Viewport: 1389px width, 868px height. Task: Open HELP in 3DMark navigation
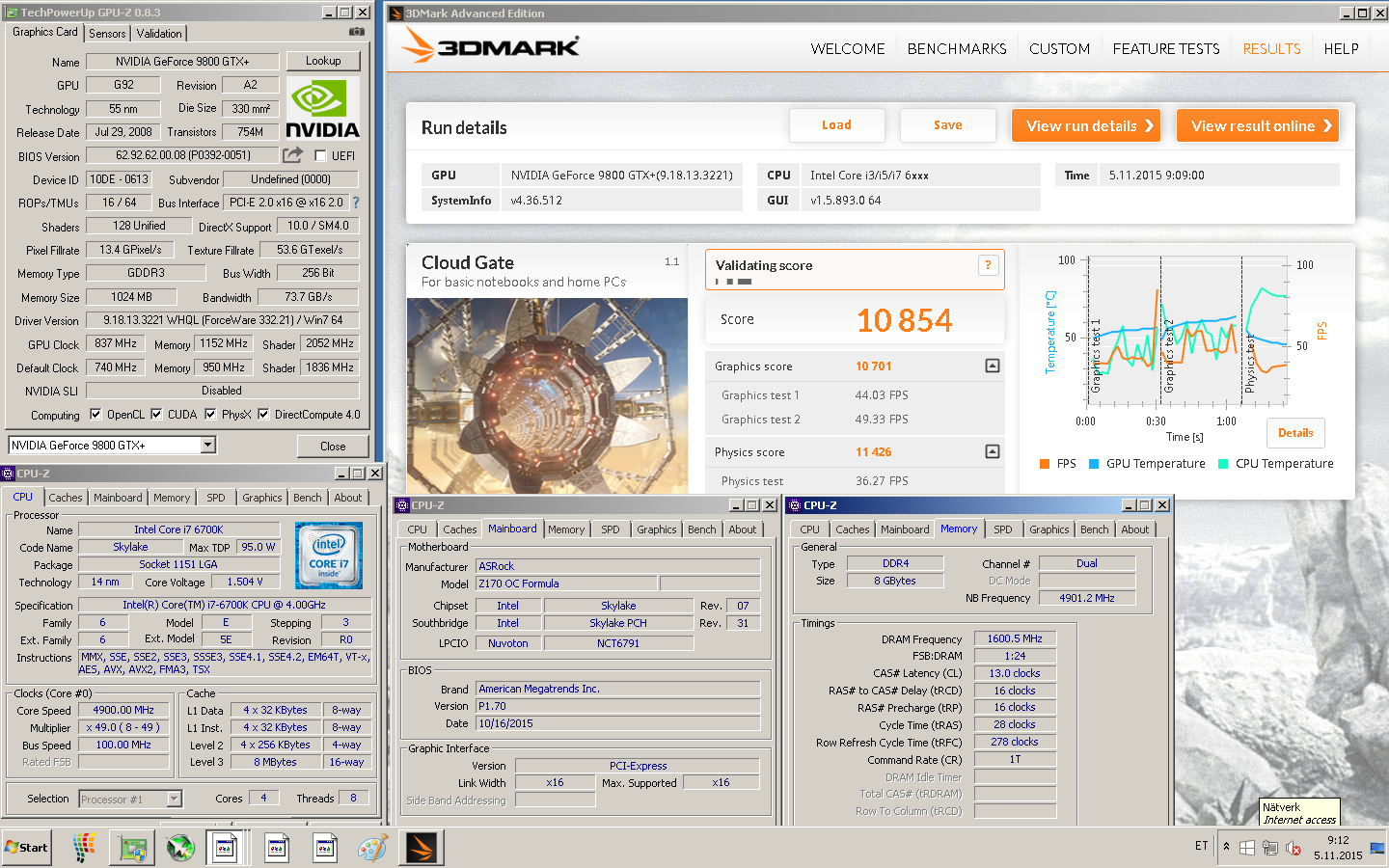[1341, 48]
